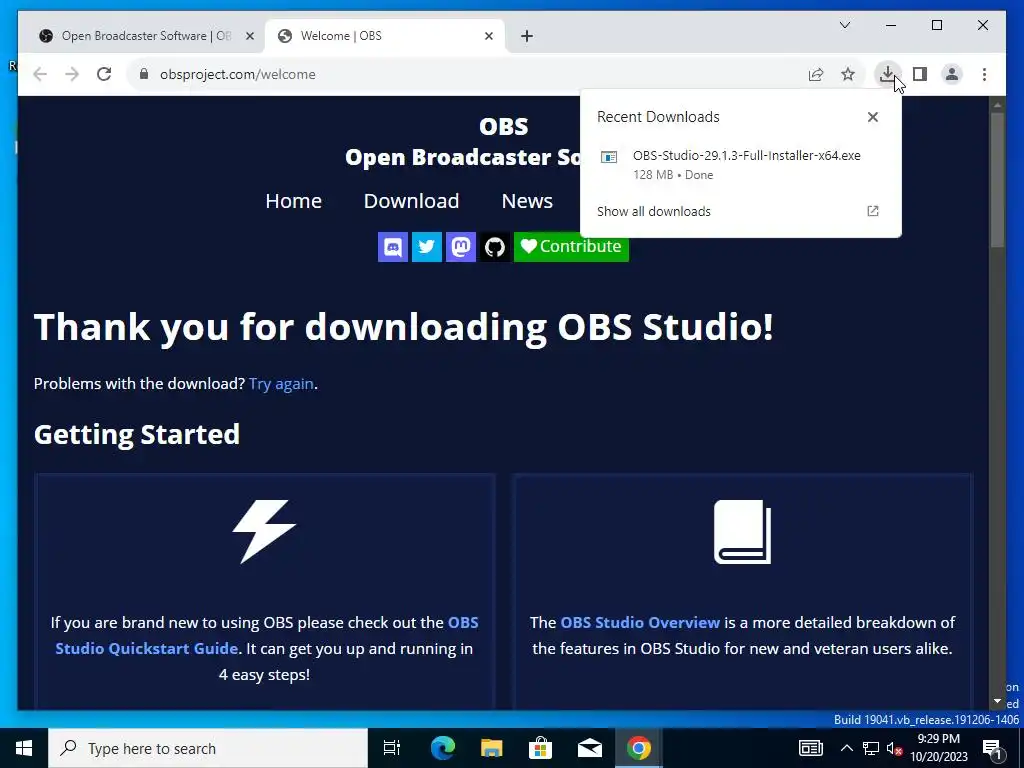The width and height of the screenshot is (1024, 768).
Task: Open the notification center icon
Action: click(x=992, y=749)
